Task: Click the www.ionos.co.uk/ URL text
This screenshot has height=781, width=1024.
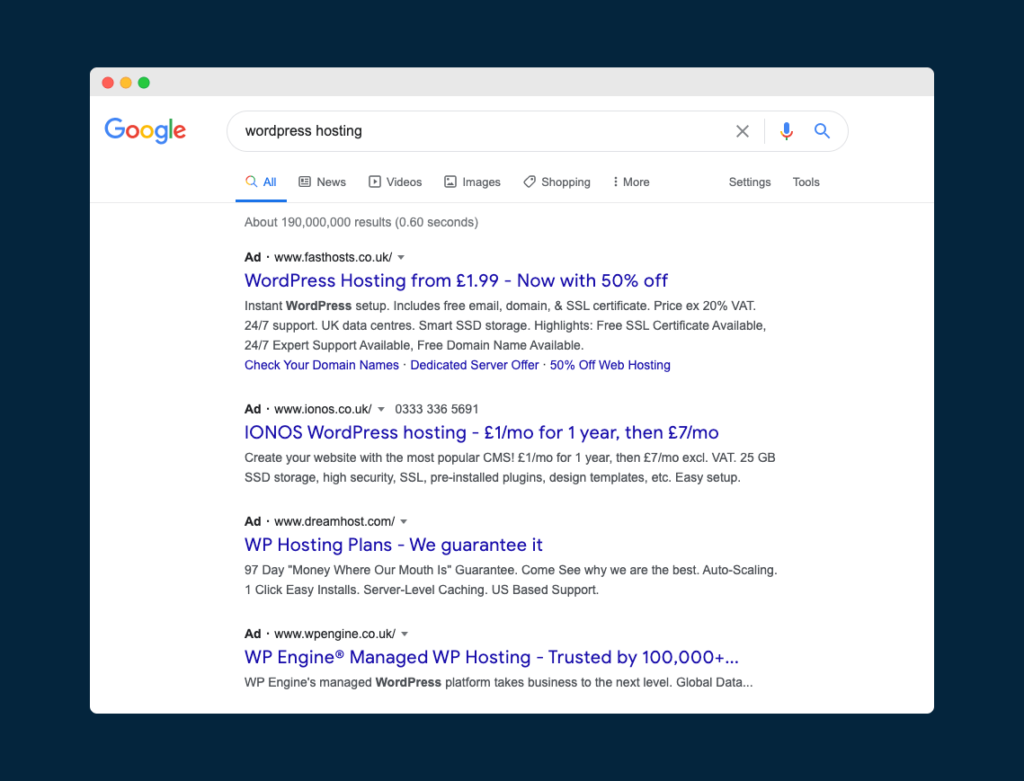Action: pyautogui.click(x=323, y=409)
